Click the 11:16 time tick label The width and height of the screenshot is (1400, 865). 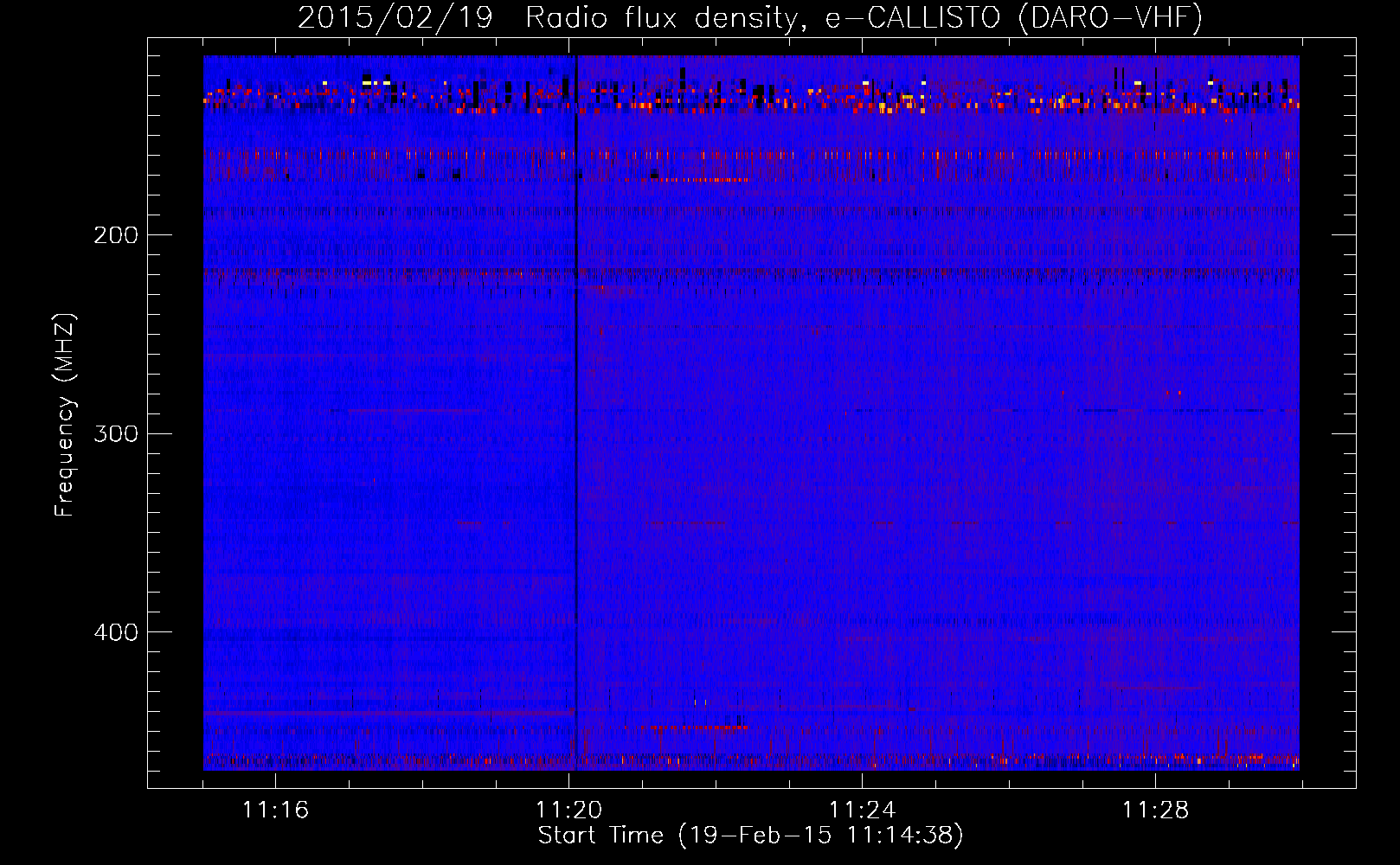pyautogui.click(x=275, y=811)
